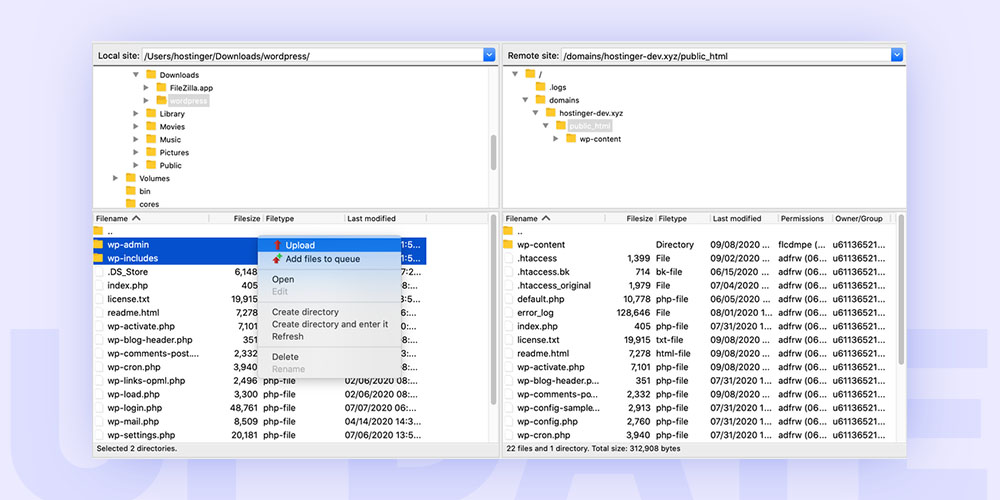Screen dimensions: 1000x500
Task: Expand the FileZilla.app tree node
Action: click(146, 87)
